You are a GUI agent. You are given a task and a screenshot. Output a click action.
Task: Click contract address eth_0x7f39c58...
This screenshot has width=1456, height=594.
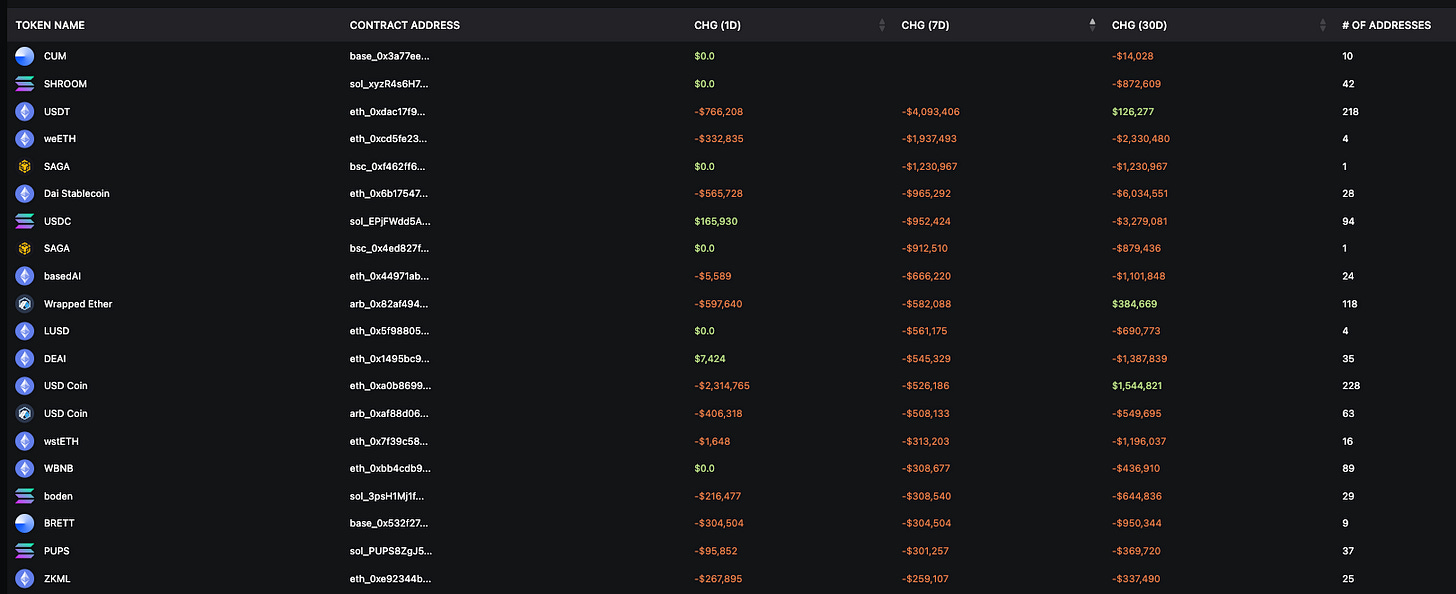[389, 441]
